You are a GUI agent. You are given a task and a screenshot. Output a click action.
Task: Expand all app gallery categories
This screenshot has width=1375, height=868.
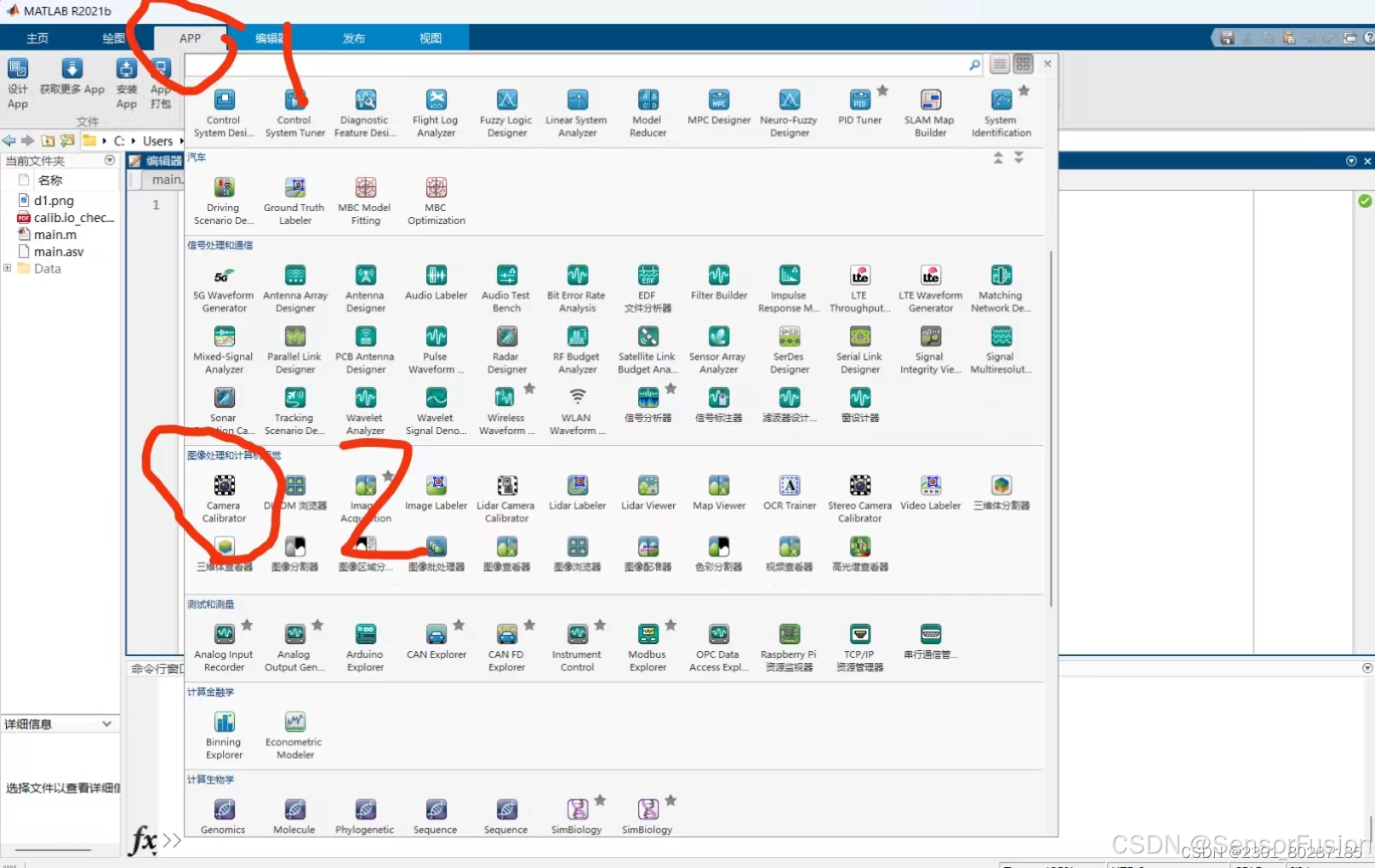tap(1018, 158)
